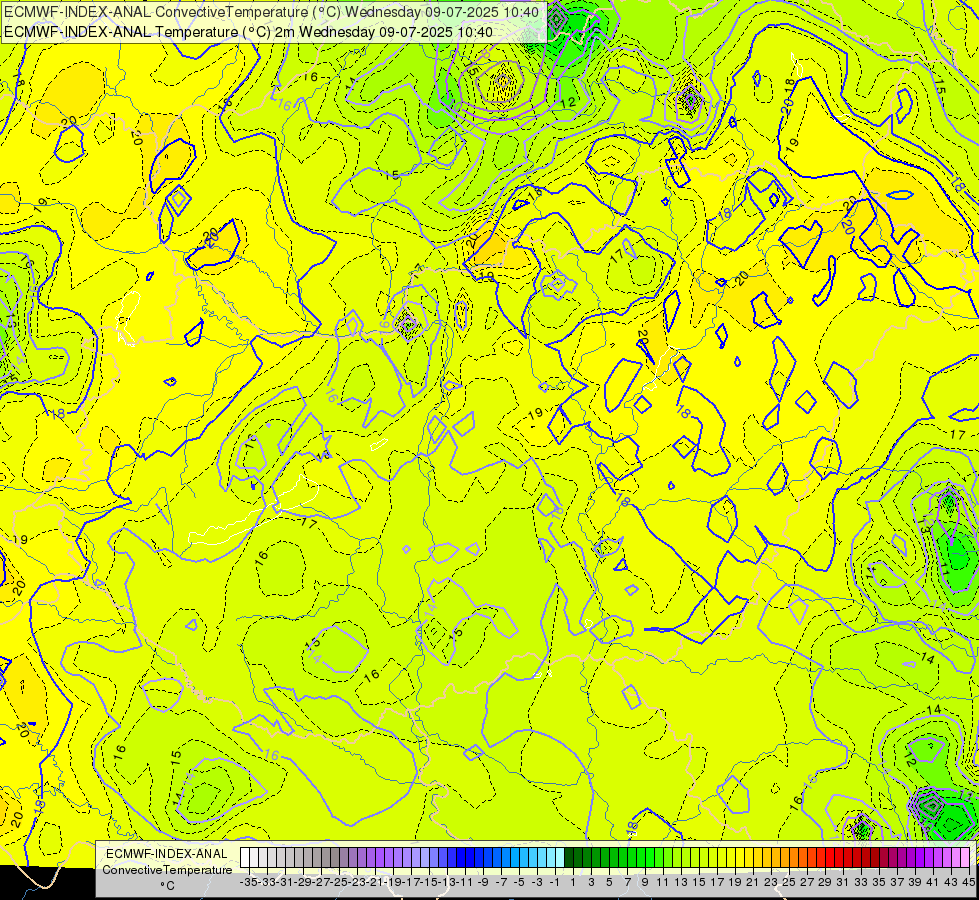The image size is (979, 900).
Task: Click the Temperature 2m title line at top
Action: [248, 32]
